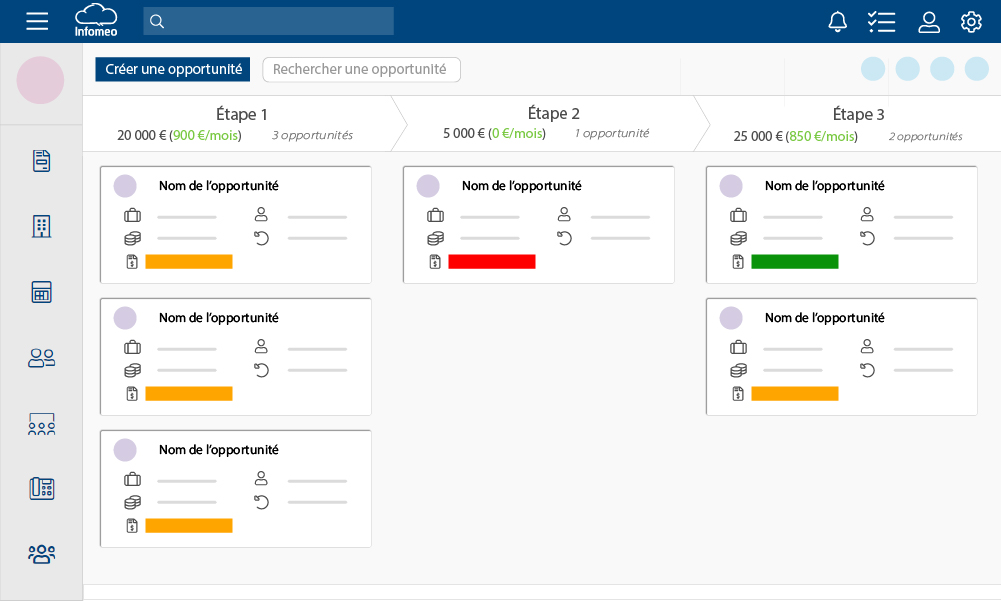The width and height of the screenshot is (1001, 601).
Task: Open the user profile icon
Action: (929, 21)
